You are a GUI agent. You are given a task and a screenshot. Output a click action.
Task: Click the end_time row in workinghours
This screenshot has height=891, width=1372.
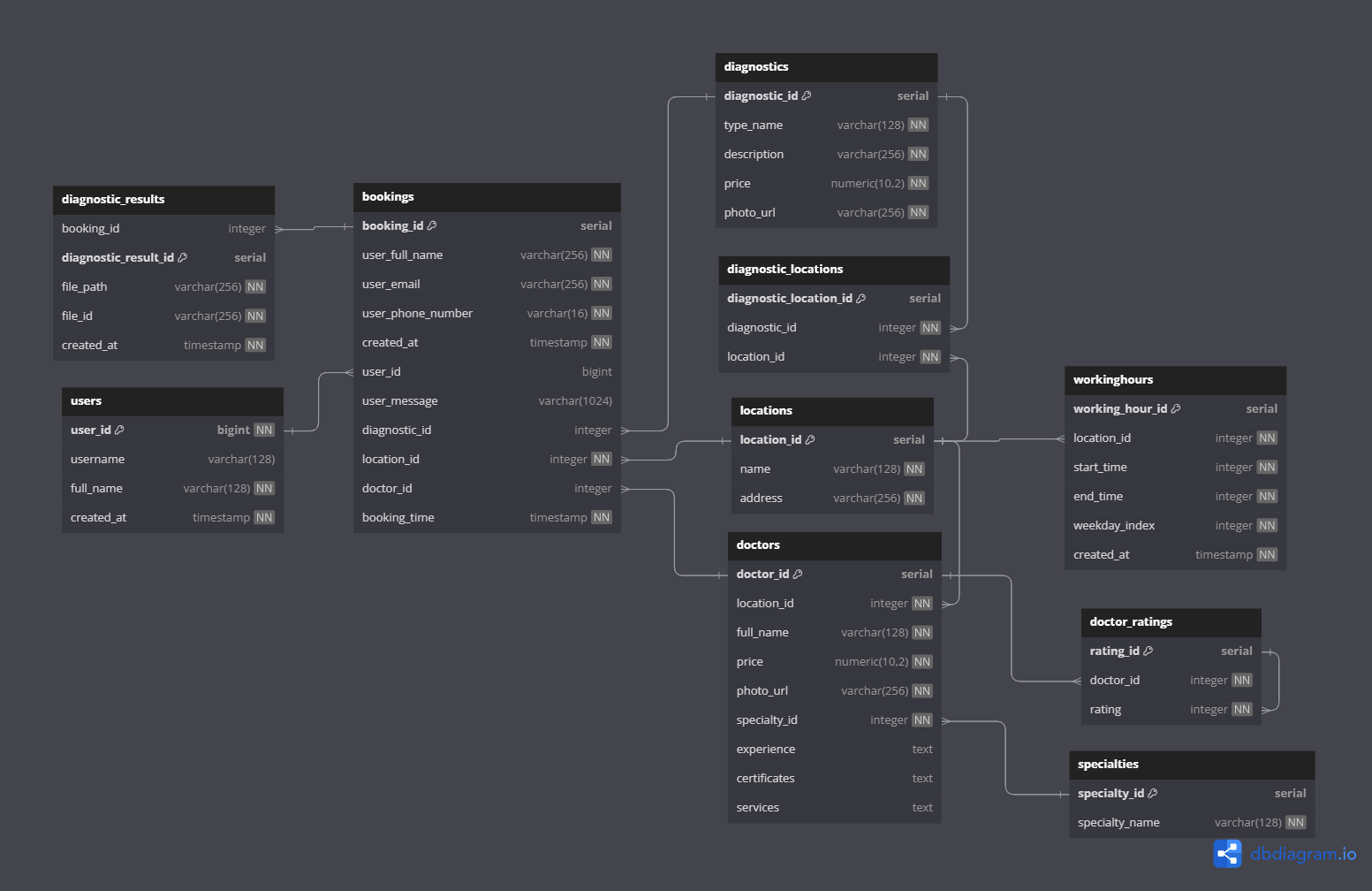point(1175,497)
